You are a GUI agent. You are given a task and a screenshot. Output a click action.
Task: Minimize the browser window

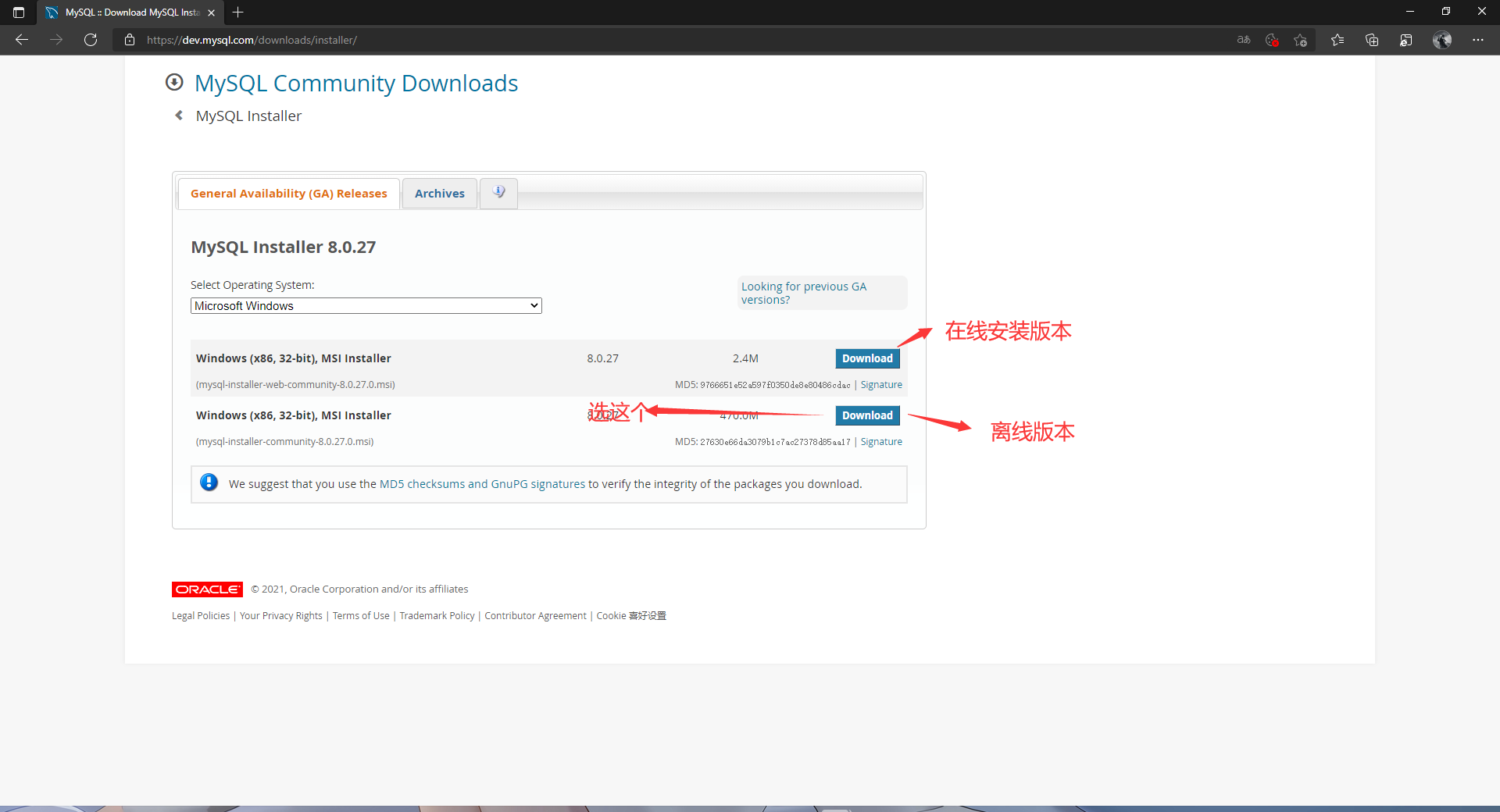[1410, 12]
